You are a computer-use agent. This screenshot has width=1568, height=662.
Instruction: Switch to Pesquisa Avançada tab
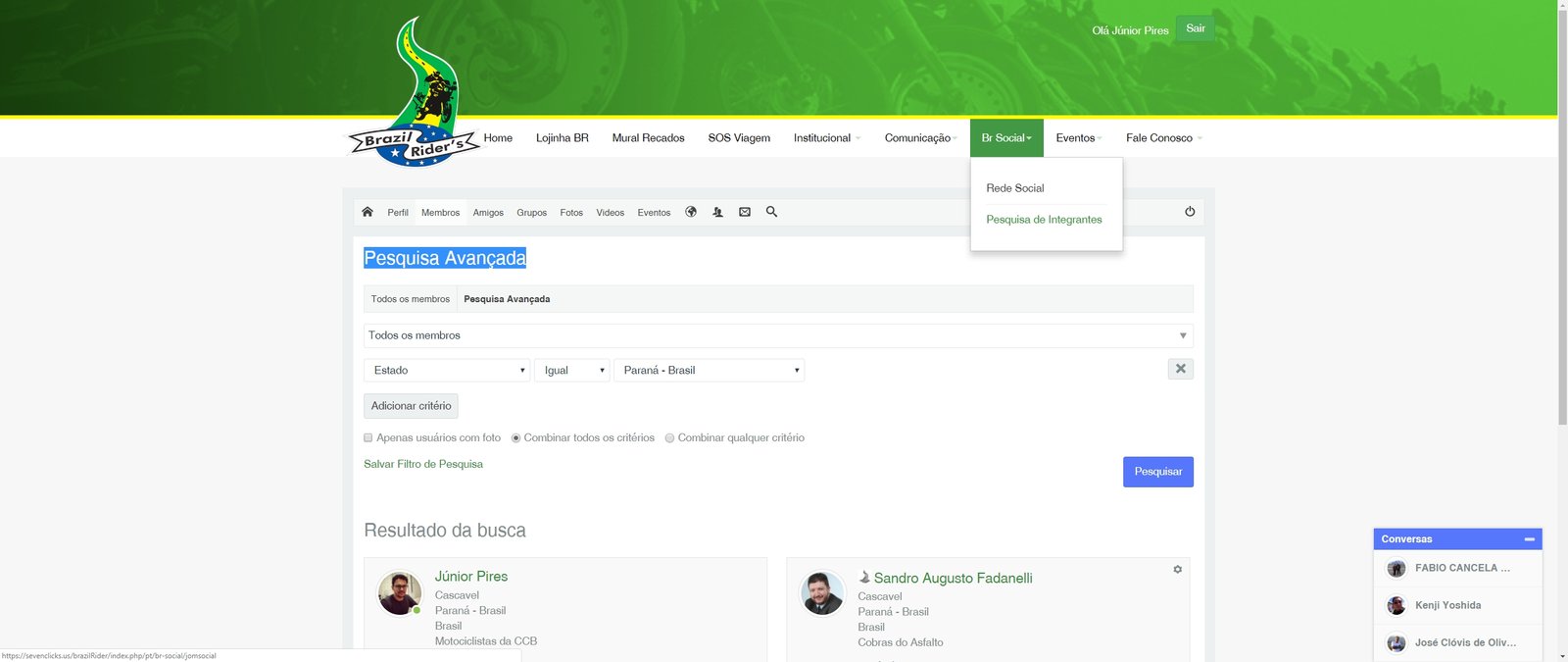click(507, 299)
